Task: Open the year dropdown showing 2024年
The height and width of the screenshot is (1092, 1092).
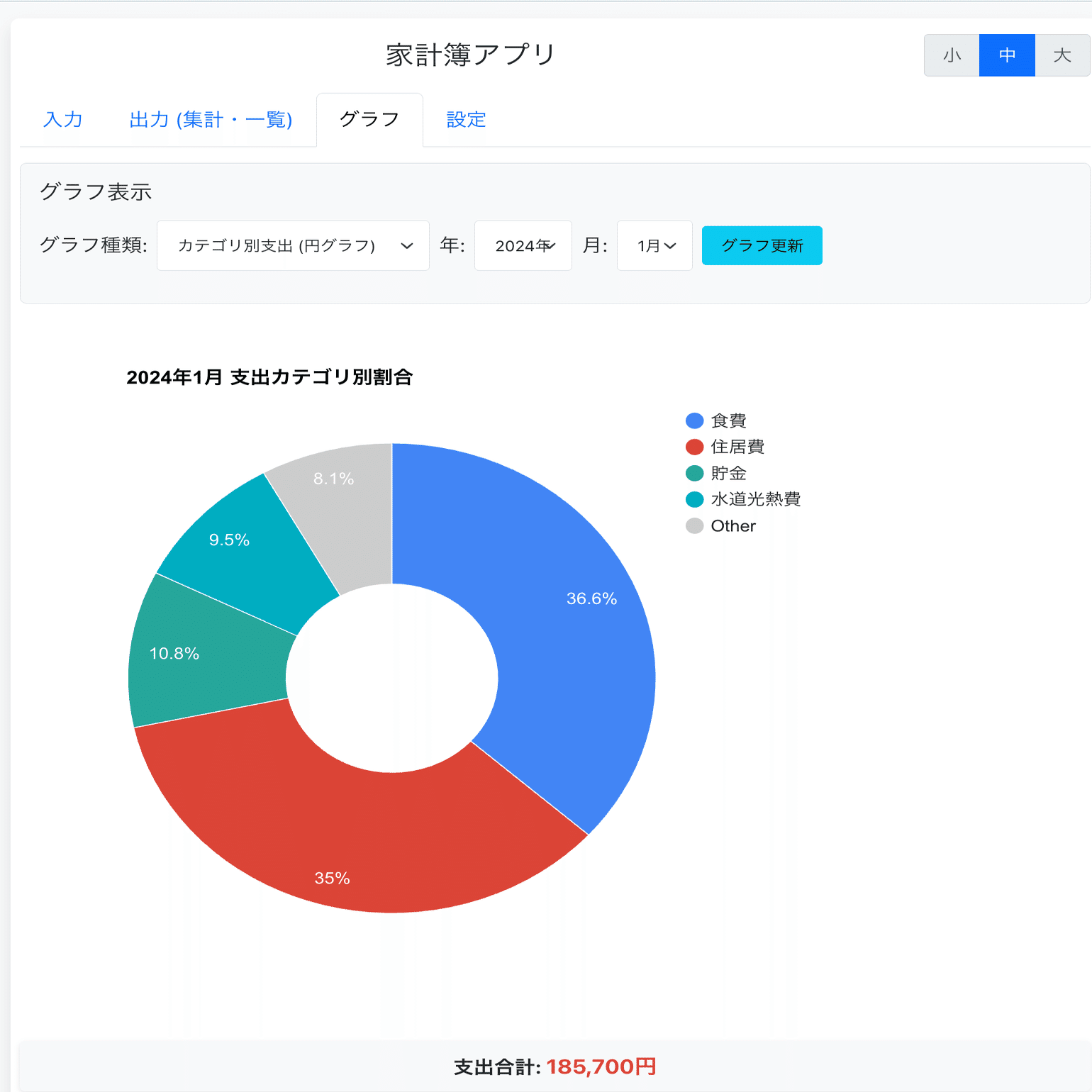Action: 523,245
